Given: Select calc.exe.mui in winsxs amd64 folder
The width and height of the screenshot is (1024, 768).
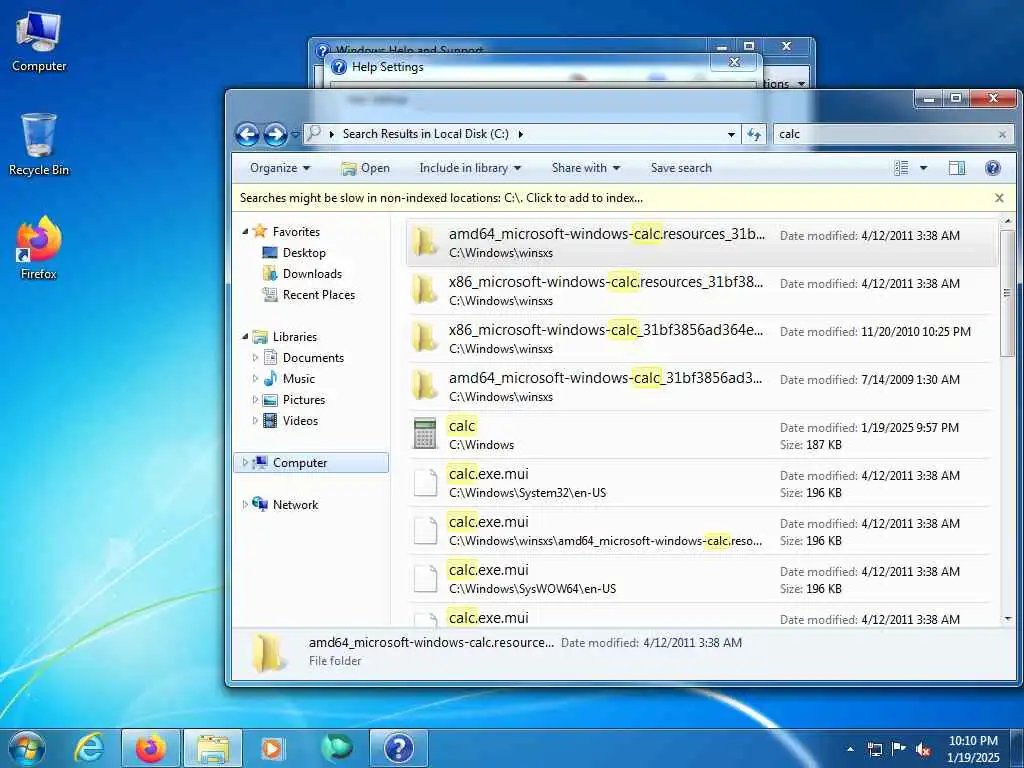Looking at the screenshot, I should [701, 531].
